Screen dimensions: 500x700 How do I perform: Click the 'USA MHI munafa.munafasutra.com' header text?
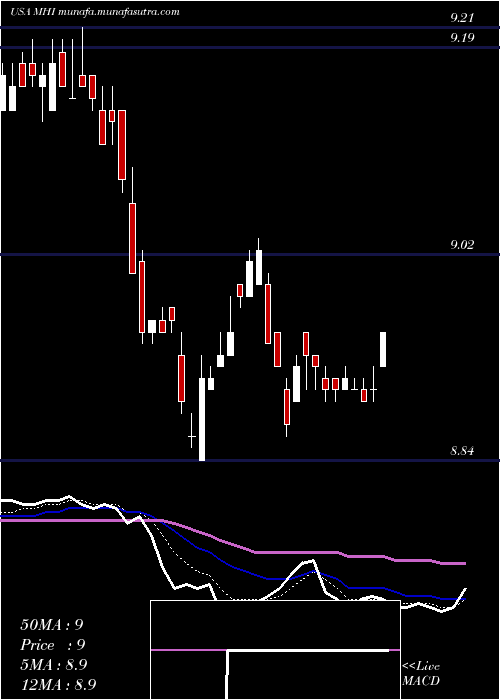point(95,12)
